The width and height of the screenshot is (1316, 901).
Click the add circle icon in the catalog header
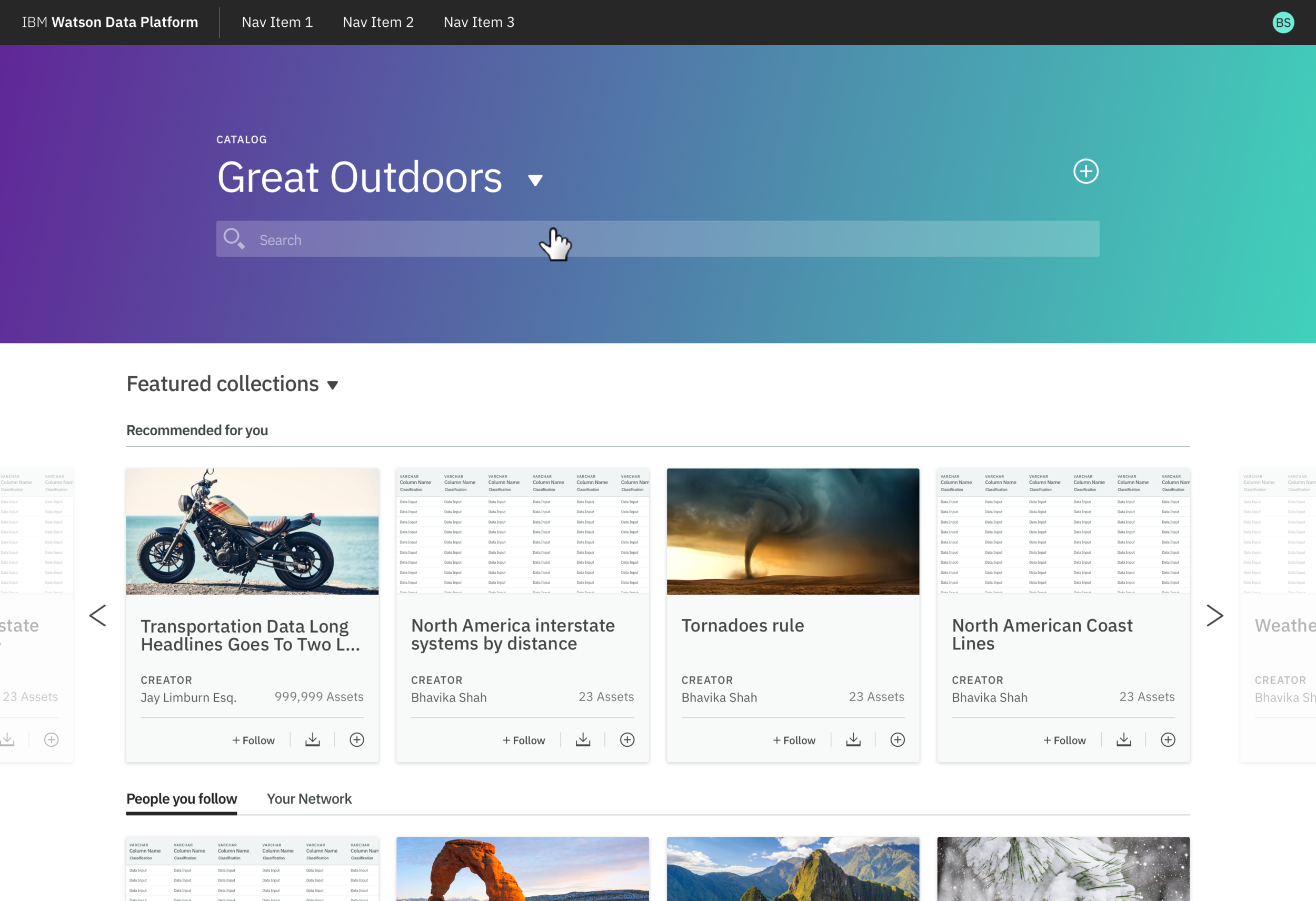1085,171
